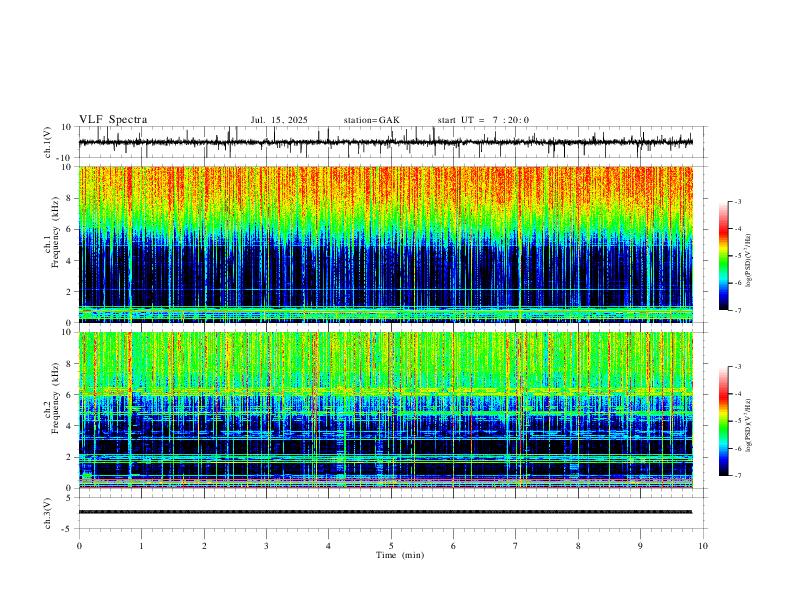
Task: Click the "3" tick on the time axis
Action: pos(266,546)
